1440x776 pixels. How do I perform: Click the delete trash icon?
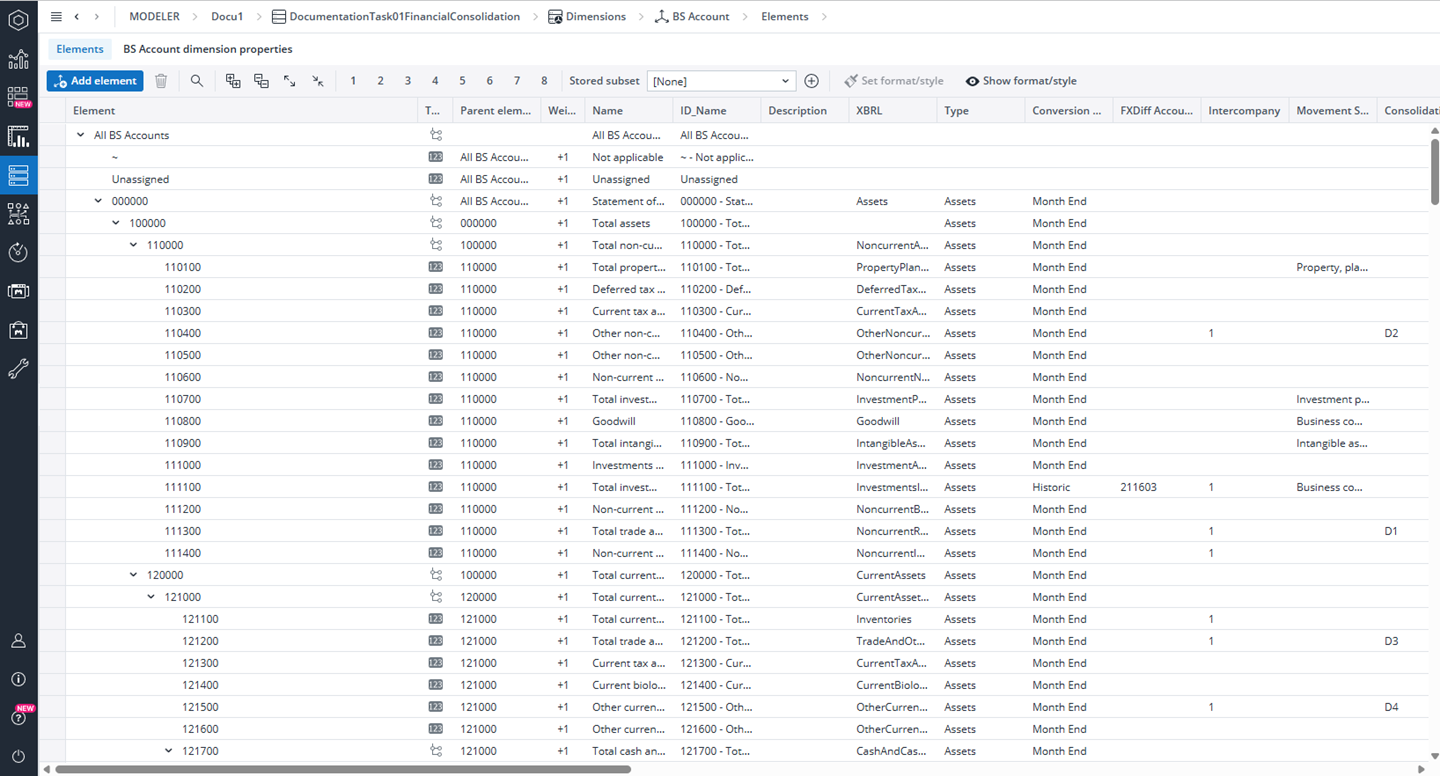pyautogui.click(x=161, y=81)
